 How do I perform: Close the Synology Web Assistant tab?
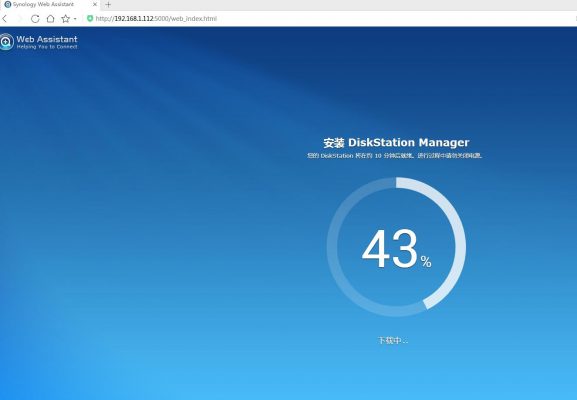click(x=95, y=5)
